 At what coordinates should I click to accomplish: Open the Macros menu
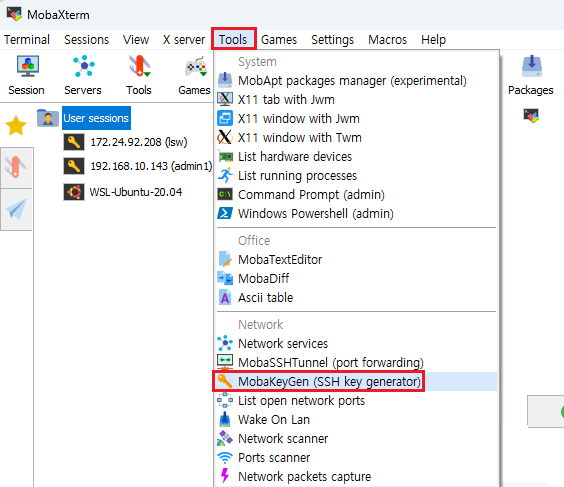click(x=387, y=40)
